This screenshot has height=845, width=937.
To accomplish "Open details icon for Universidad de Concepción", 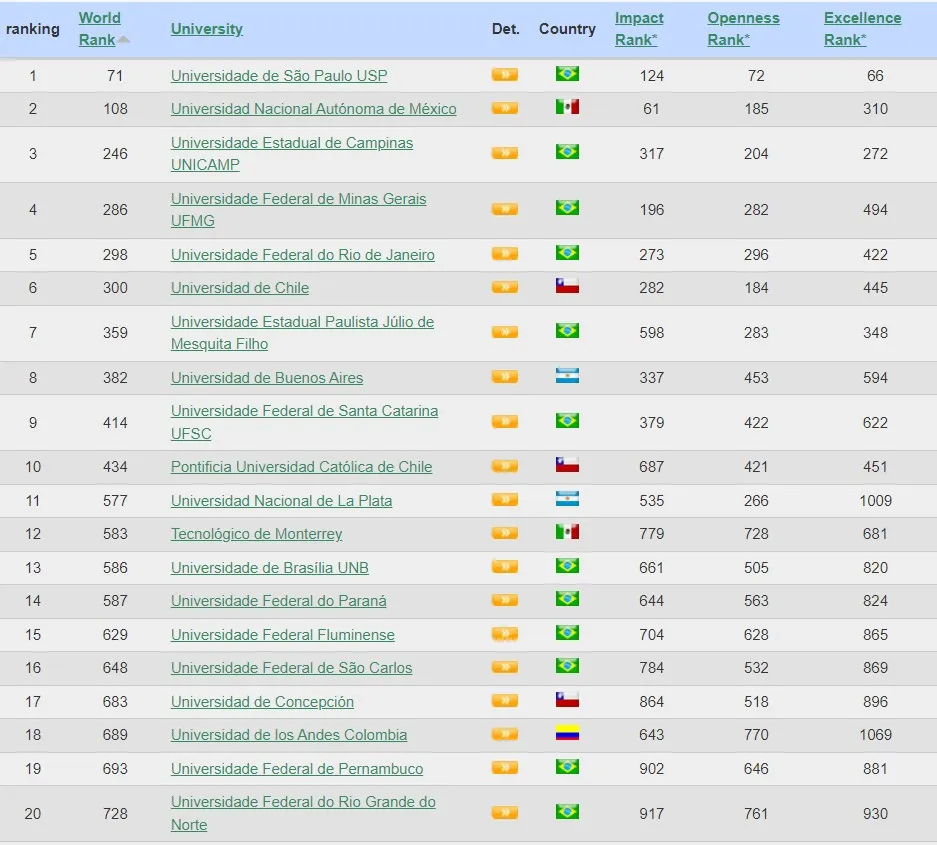I will click(505, 701).
